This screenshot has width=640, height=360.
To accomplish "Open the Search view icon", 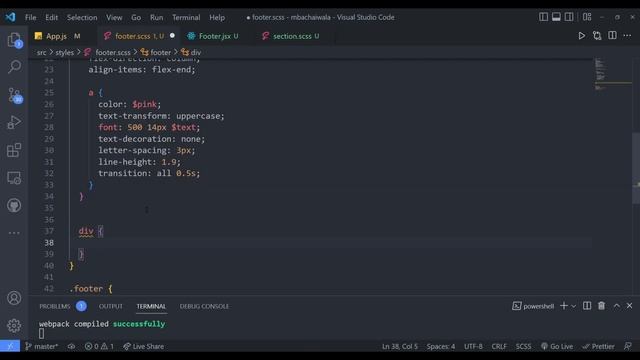I will pos(14,67).
